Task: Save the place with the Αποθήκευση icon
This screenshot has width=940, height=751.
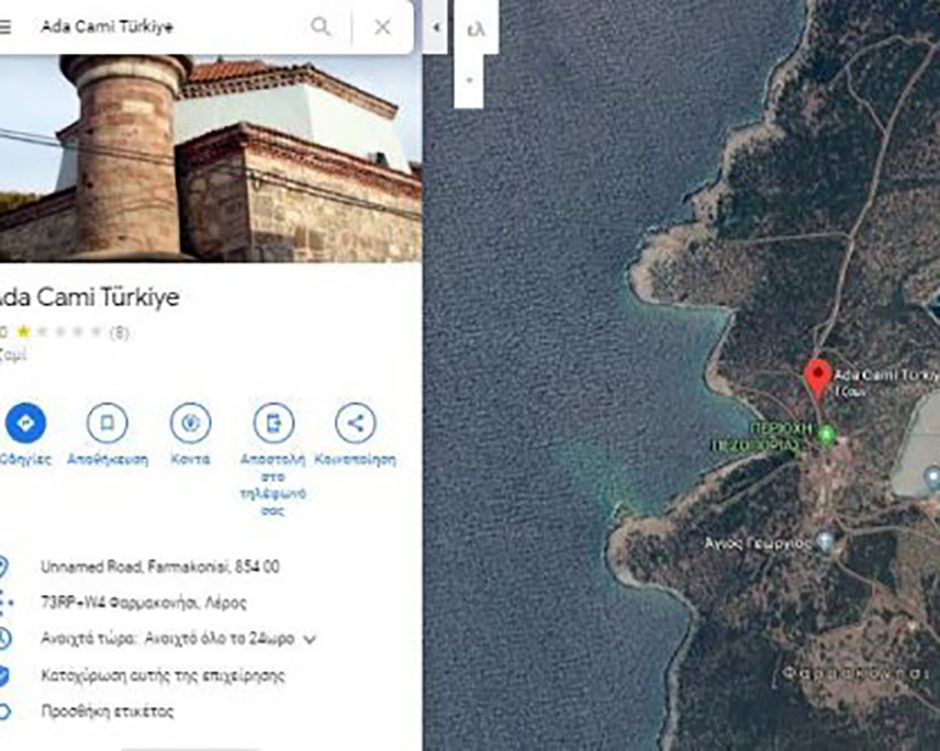Action: pyautogui.click(x=107, y=423)
